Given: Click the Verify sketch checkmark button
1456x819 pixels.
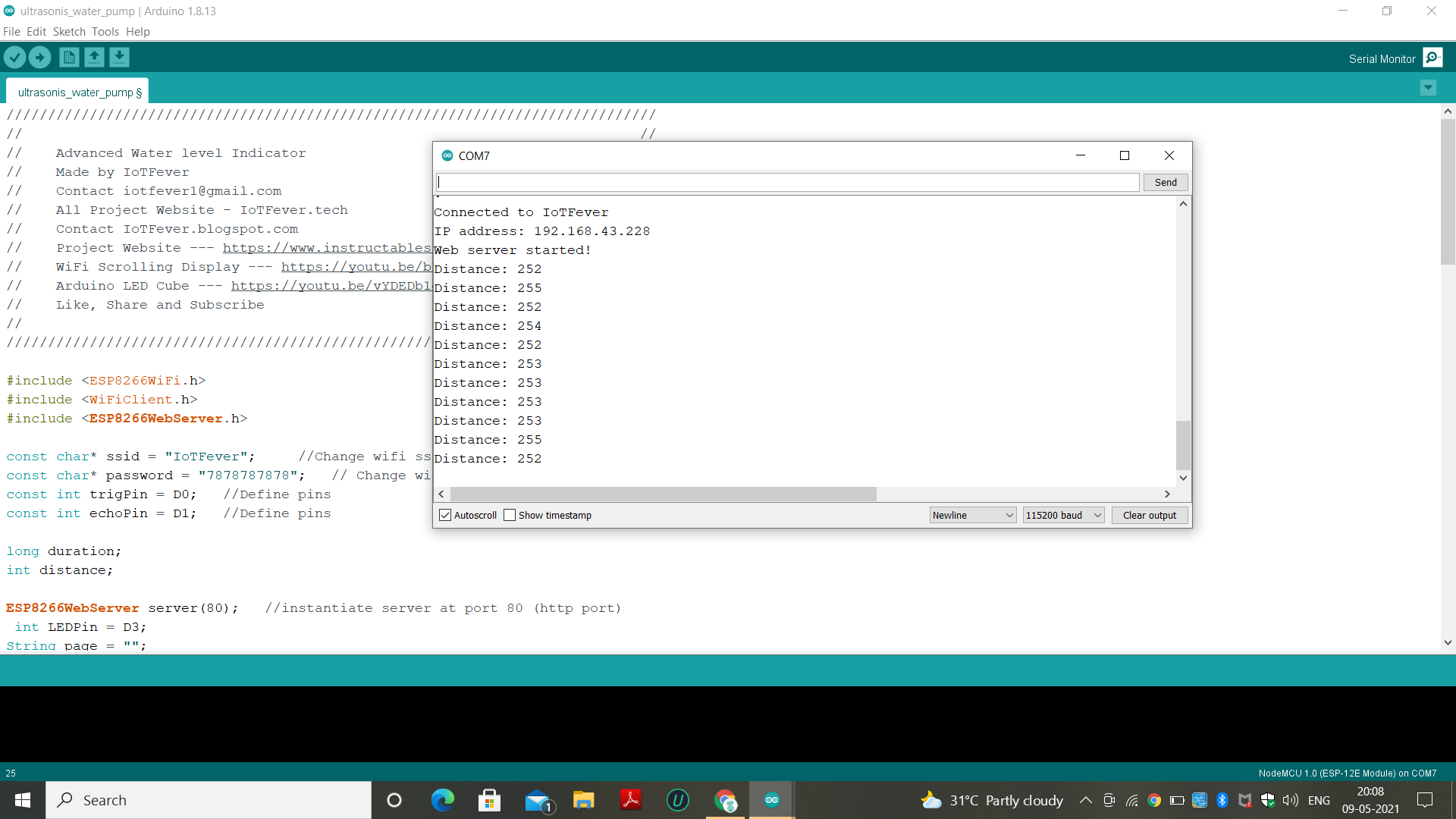Looking at the screenshot, I should click(14, 57).
